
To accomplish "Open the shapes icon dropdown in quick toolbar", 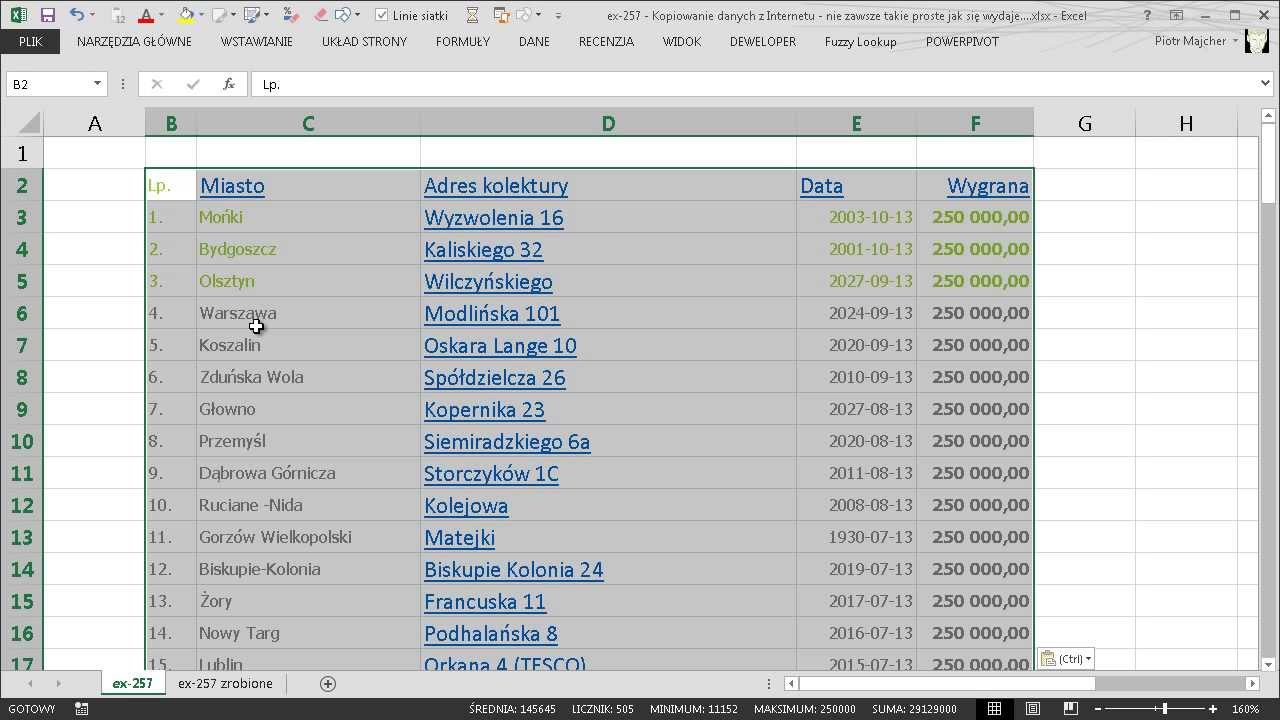I will coord(357,15).
